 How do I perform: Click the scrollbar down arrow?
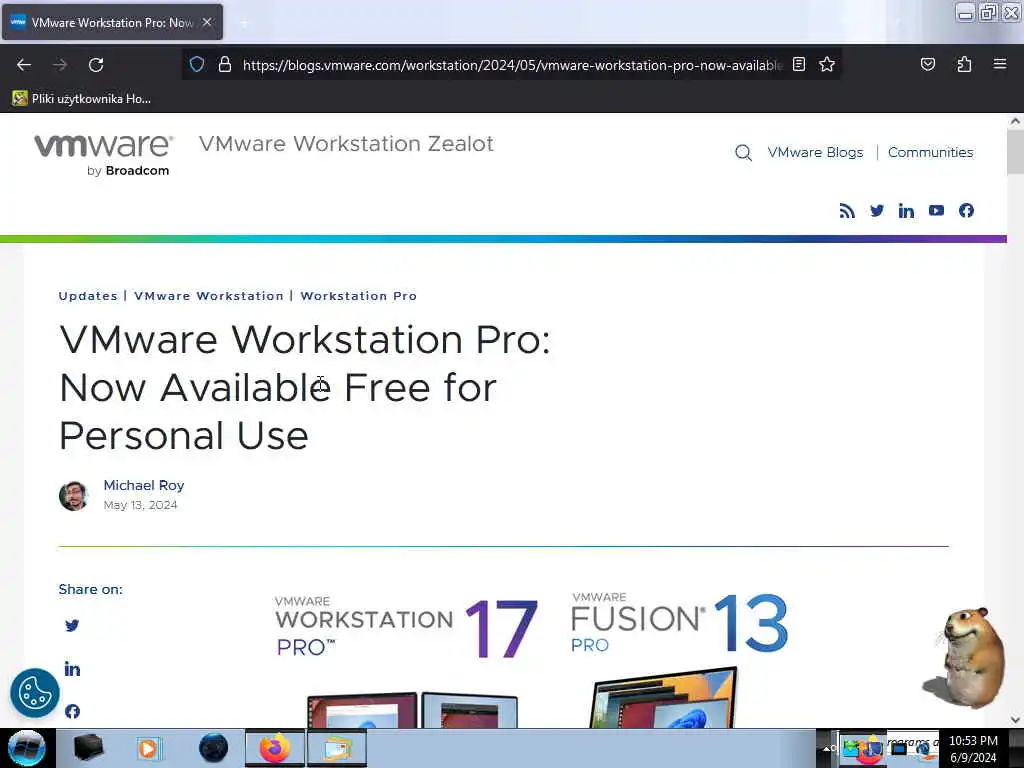1015,720
